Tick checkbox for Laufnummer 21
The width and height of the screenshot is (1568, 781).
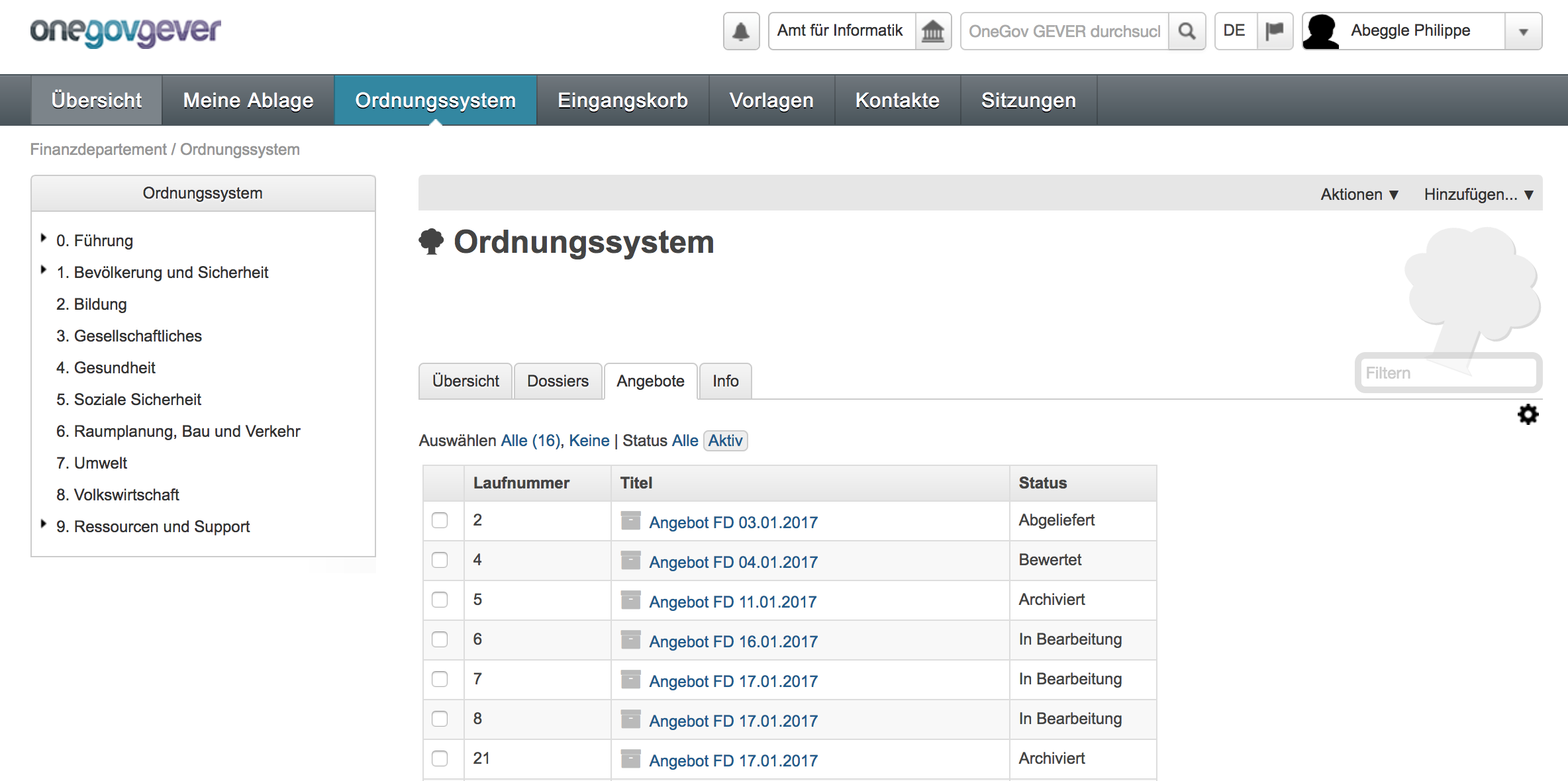point(440,758)
